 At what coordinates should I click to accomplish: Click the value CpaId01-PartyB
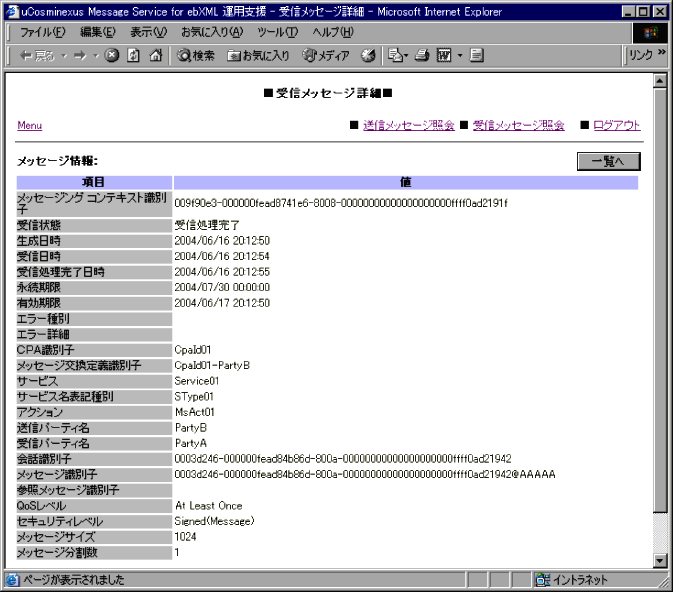point(212,365)
